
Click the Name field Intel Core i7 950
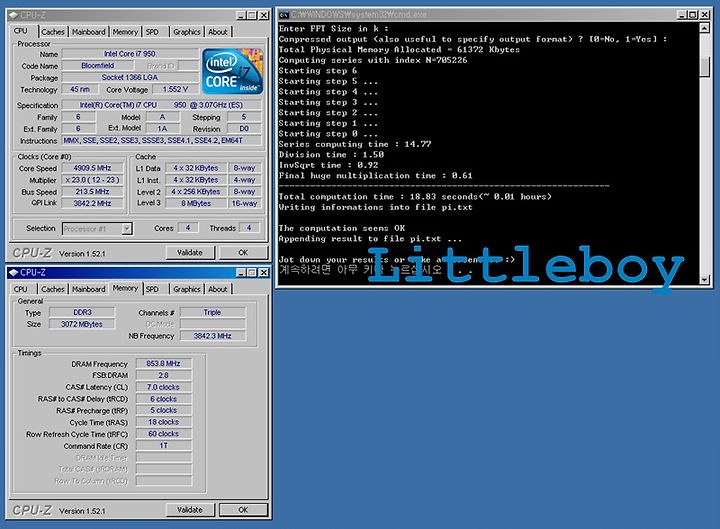(x=130, y=54)
